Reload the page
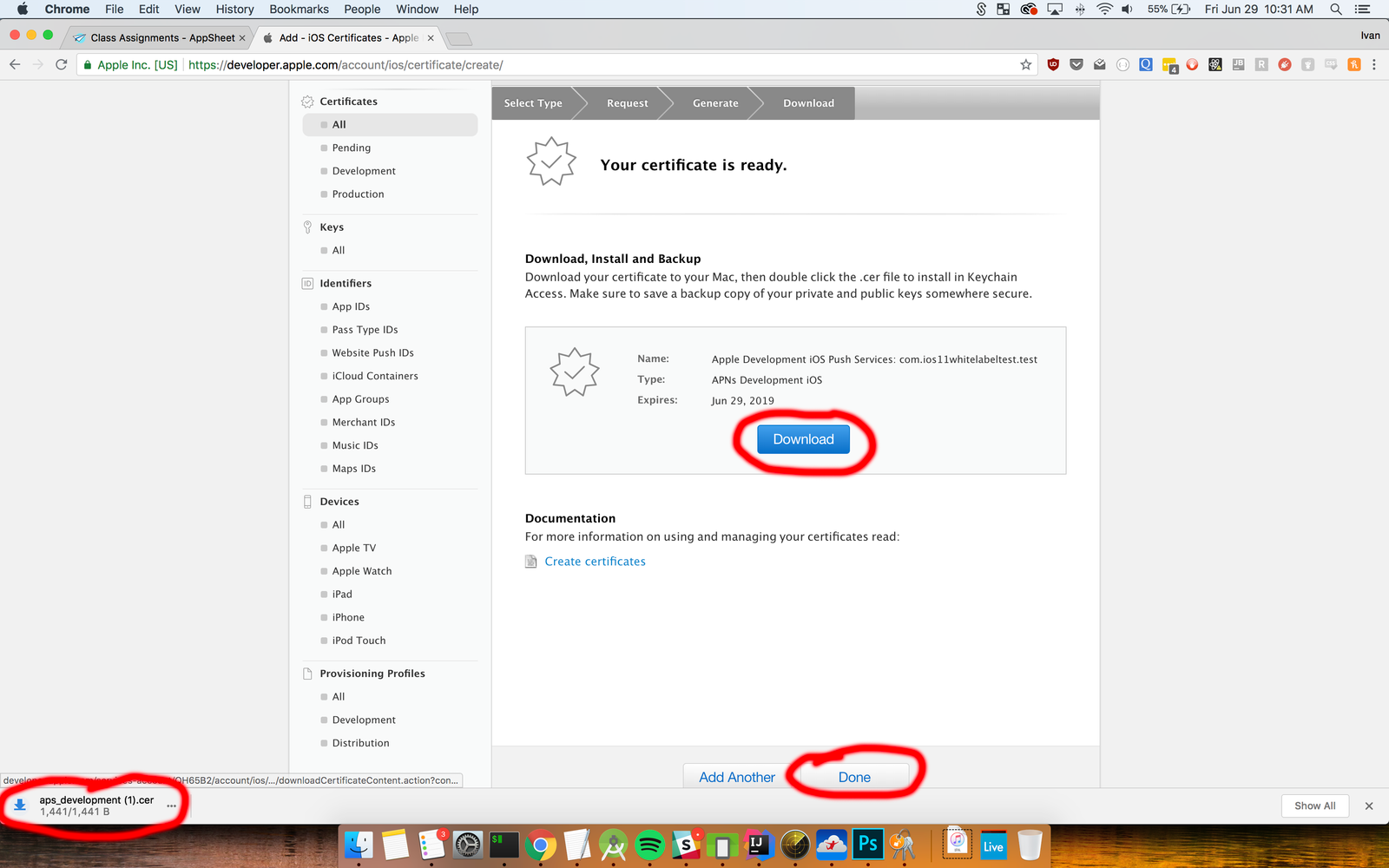Image resolution: width=1389 pixels, height=868 pixels. click(x=61, y=64)
